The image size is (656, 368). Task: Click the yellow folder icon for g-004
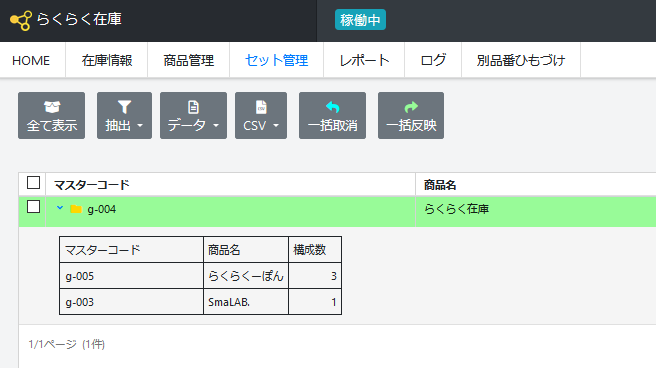click(76, 209)
